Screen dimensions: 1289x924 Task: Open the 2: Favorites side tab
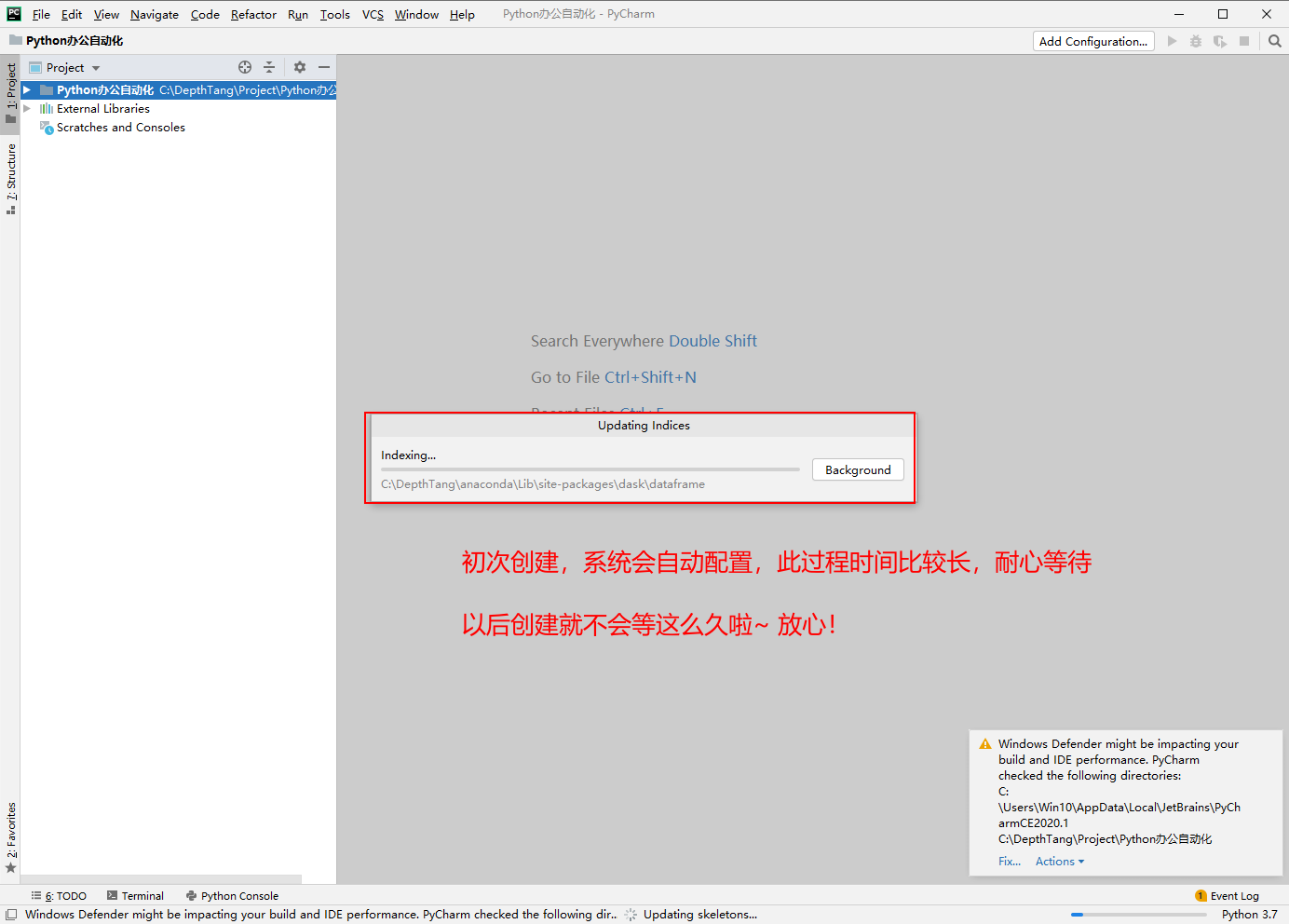click(11, 837)
